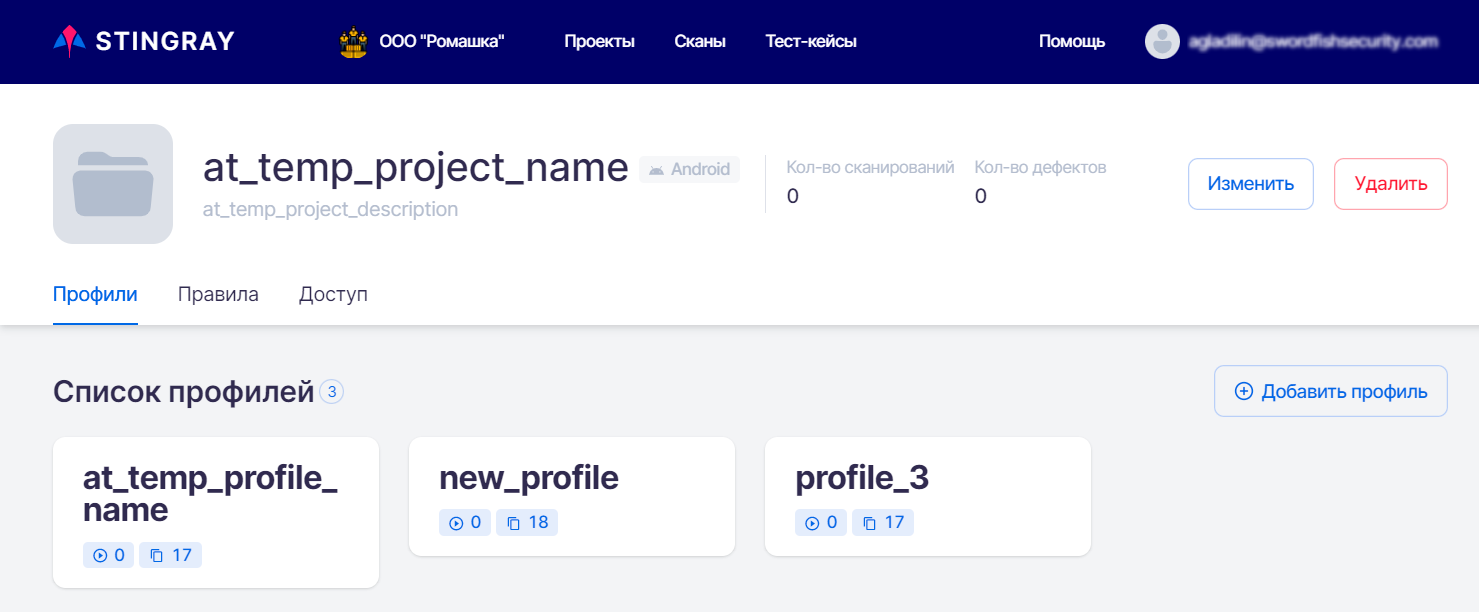Open the new_profile profile card
The width and height of the screenshot is (1479, 612).
click(x=571, y=480)
